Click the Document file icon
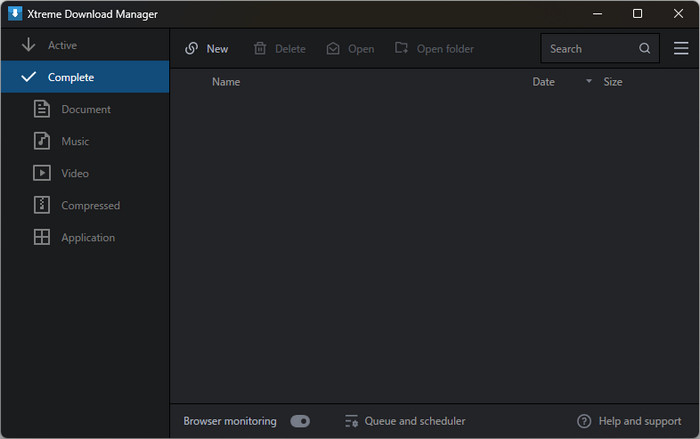 click(42, 109)
